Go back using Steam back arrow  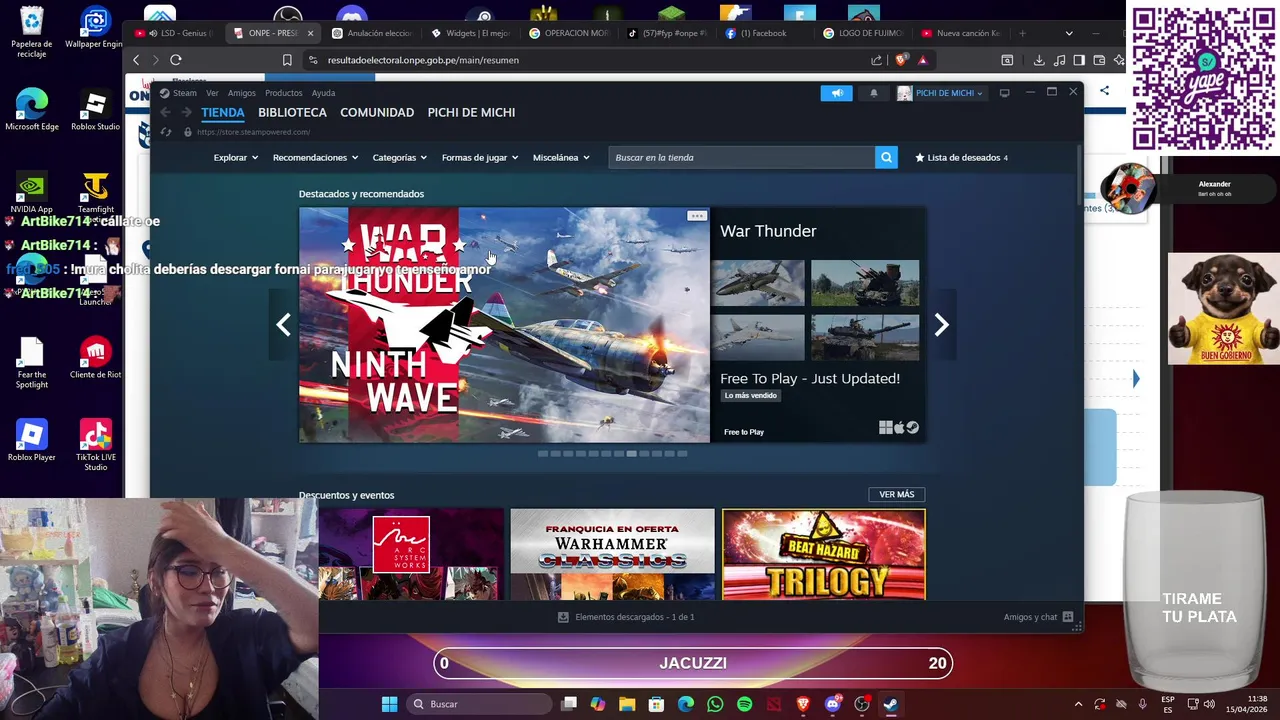click(x=165, y=112)
